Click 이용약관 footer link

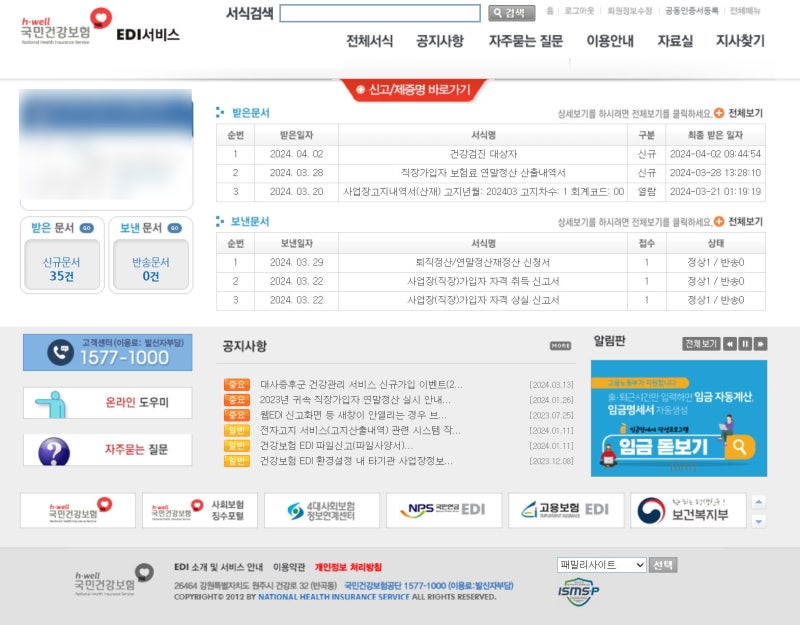(289, 567)
